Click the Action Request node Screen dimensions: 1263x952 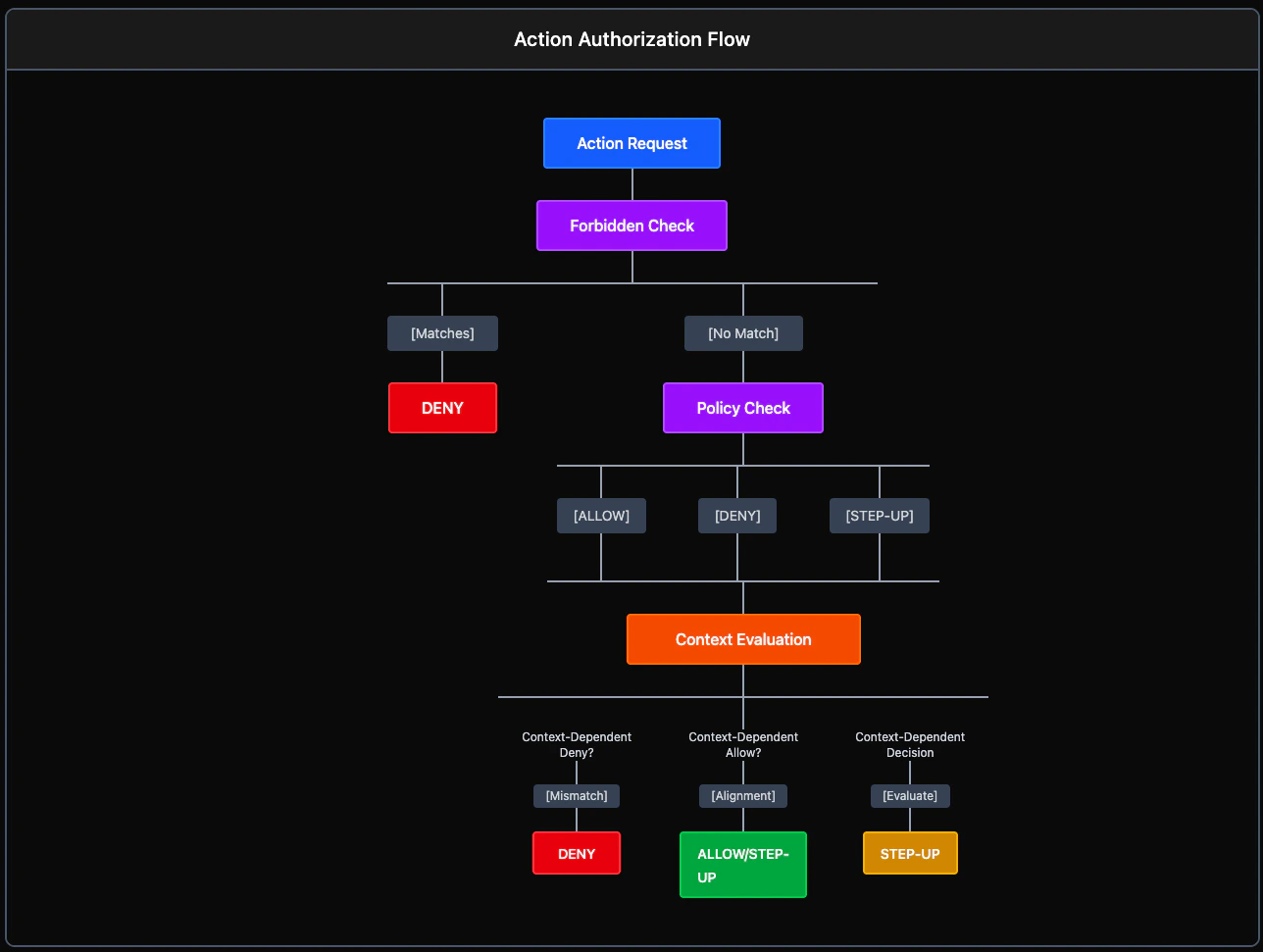[x=631, y=143]
